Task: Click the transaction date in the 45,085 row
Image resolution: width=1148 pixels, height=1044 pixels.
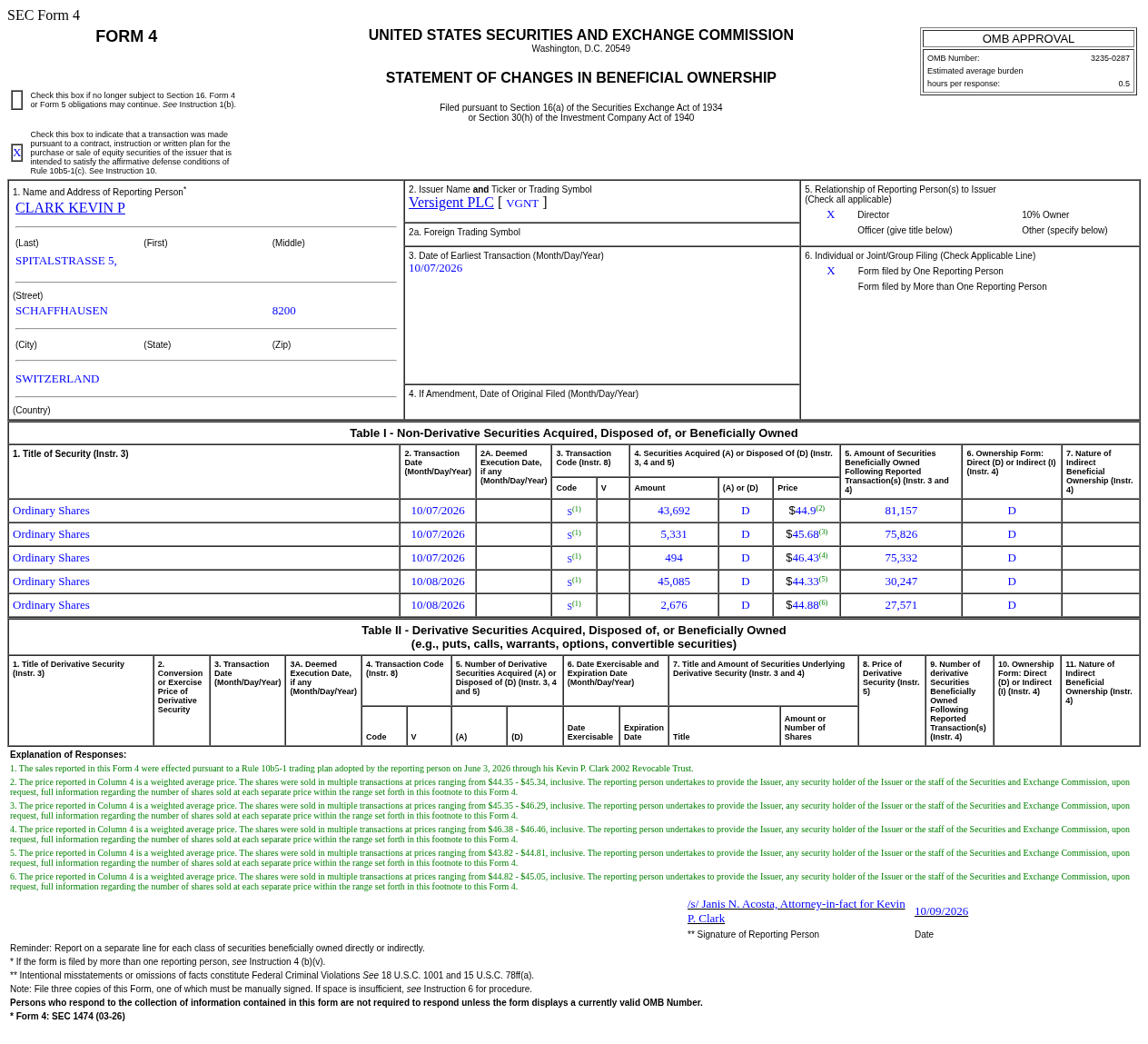Action: point(438,582)
